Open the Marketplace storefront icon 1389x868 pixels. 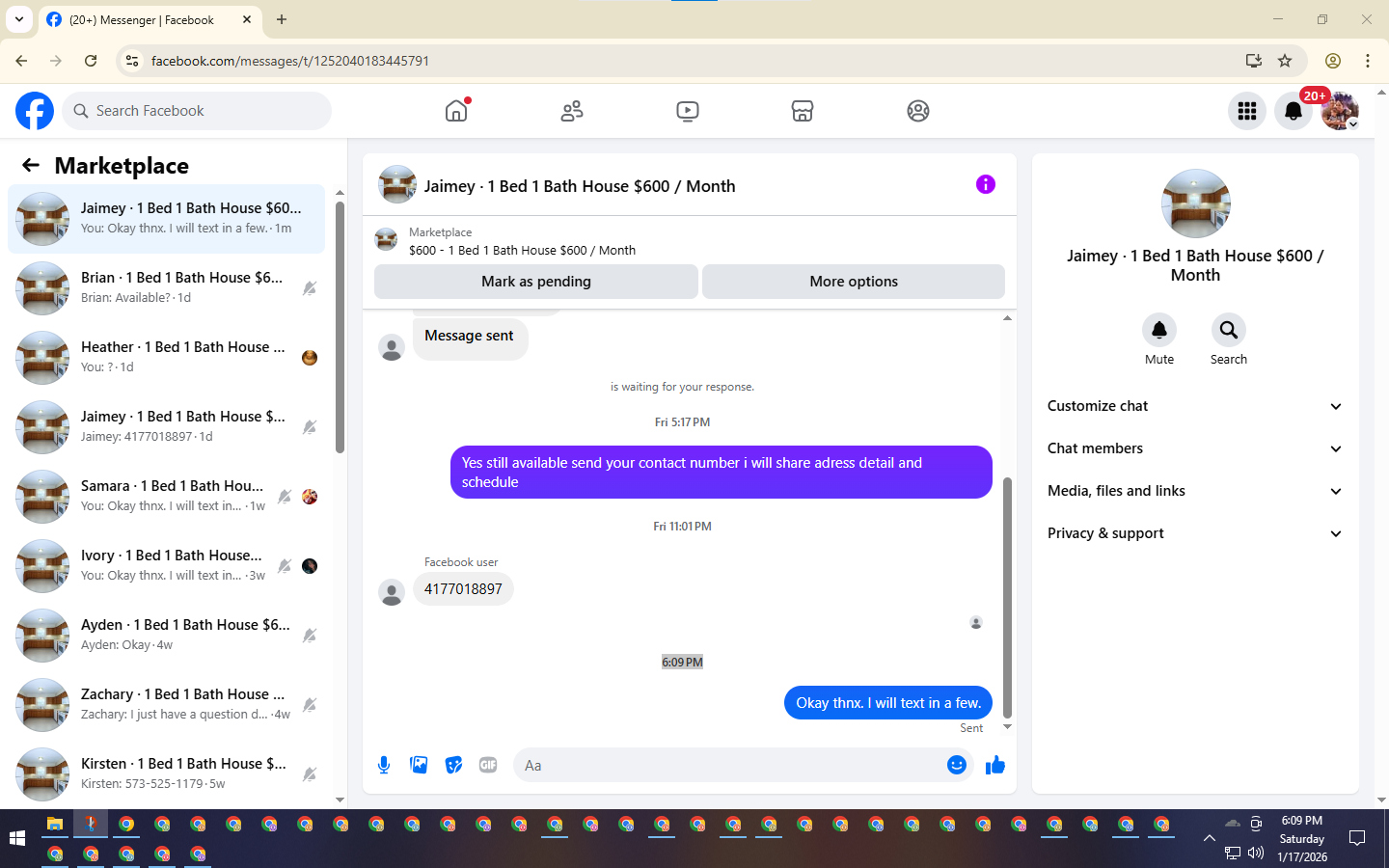click(803, 111)
